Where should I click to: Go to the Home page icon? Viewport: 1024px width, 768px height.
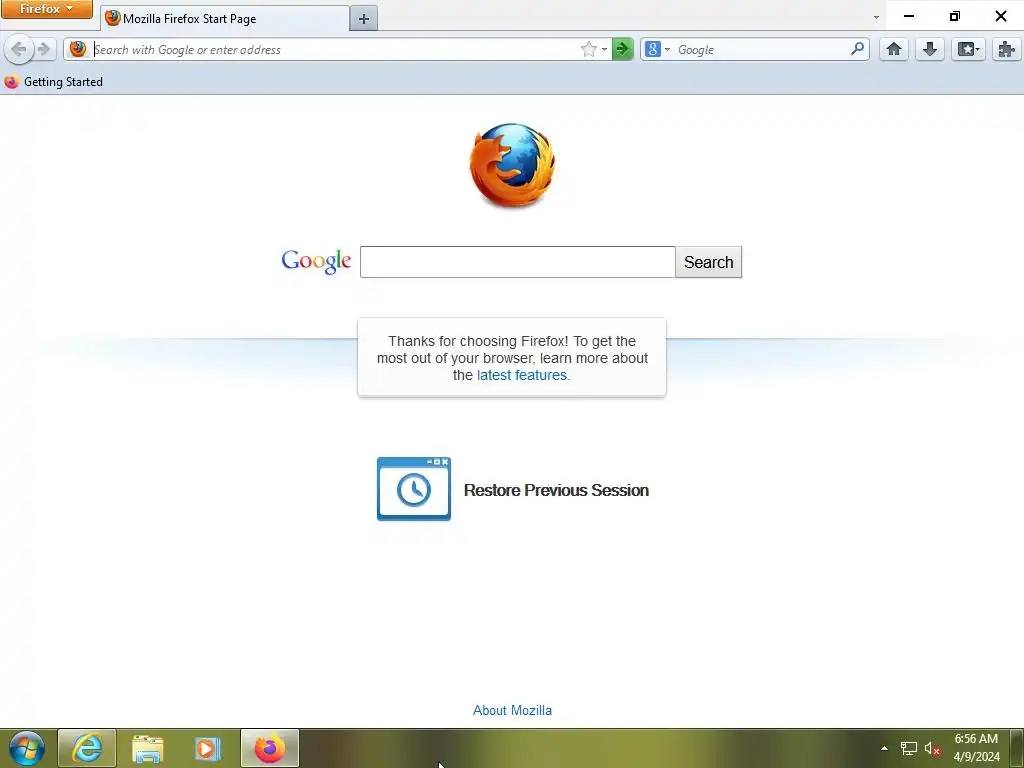click(894, 49)
